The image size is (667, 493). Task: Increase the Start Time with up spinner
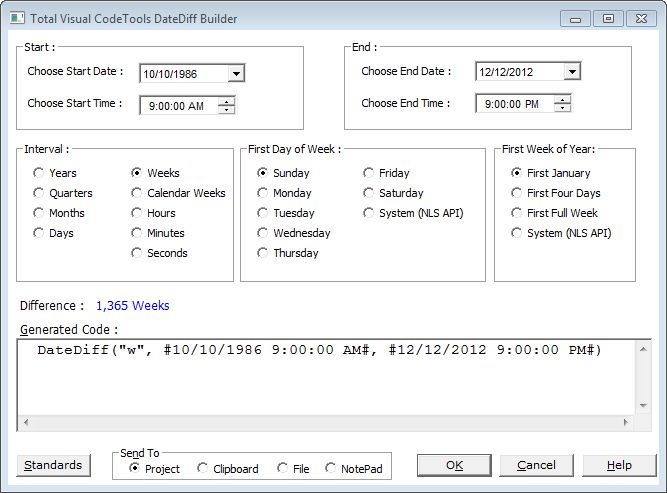[226, 102]
